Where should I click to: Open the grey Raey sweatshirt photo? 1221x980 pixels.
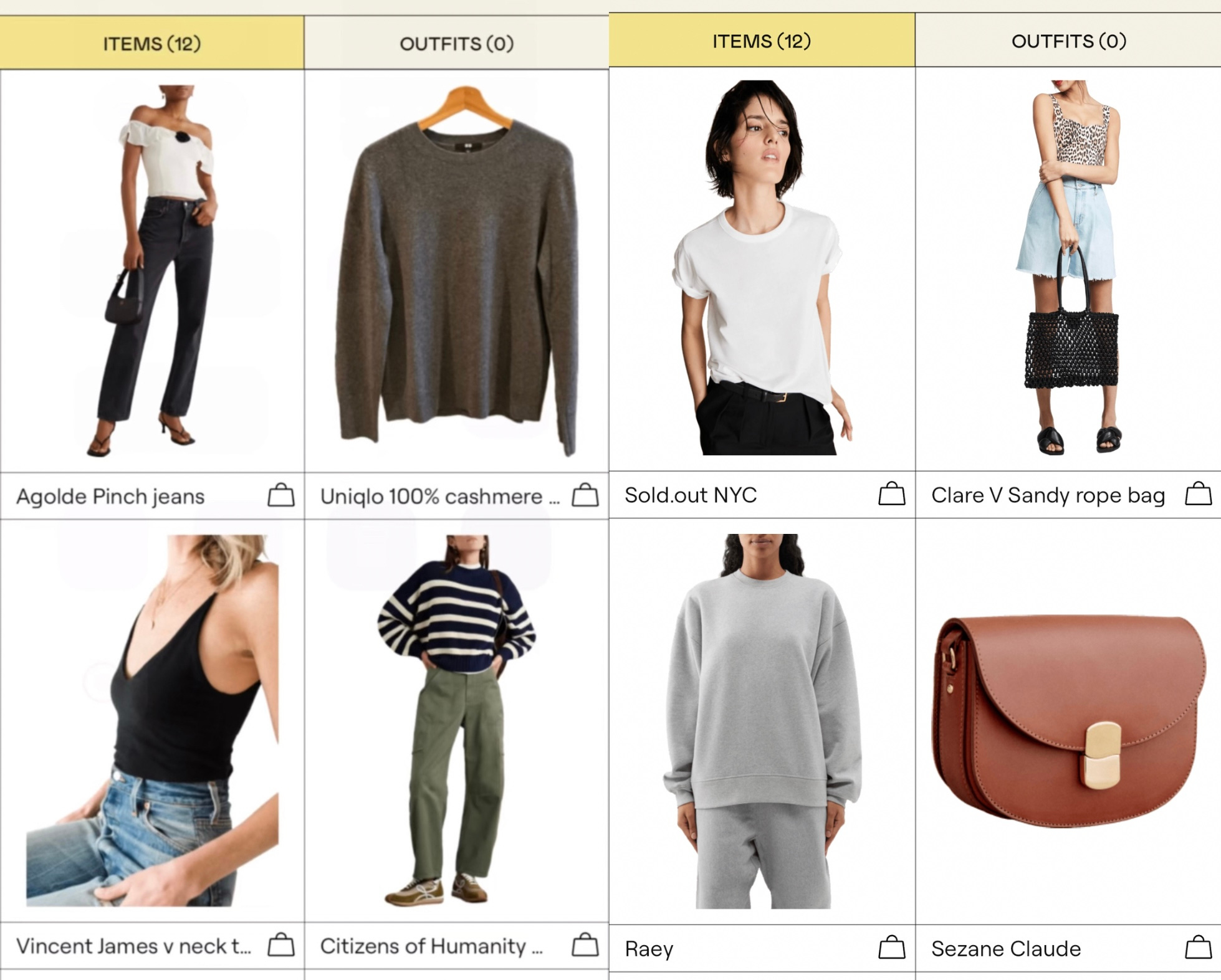pos(762,721)
